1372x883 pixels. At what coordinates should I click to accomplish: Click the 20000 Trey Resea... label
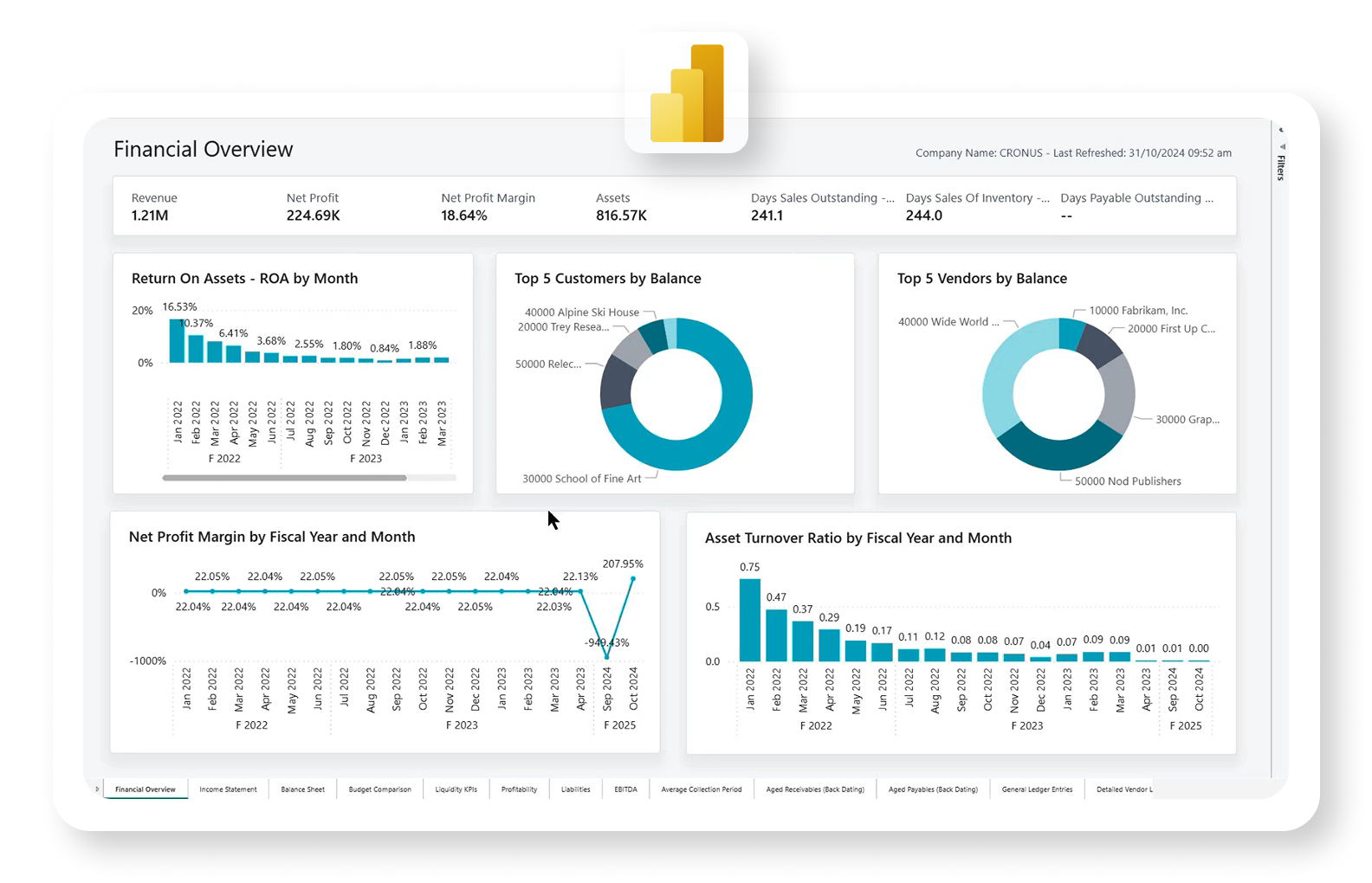click(x=563, y=327)
